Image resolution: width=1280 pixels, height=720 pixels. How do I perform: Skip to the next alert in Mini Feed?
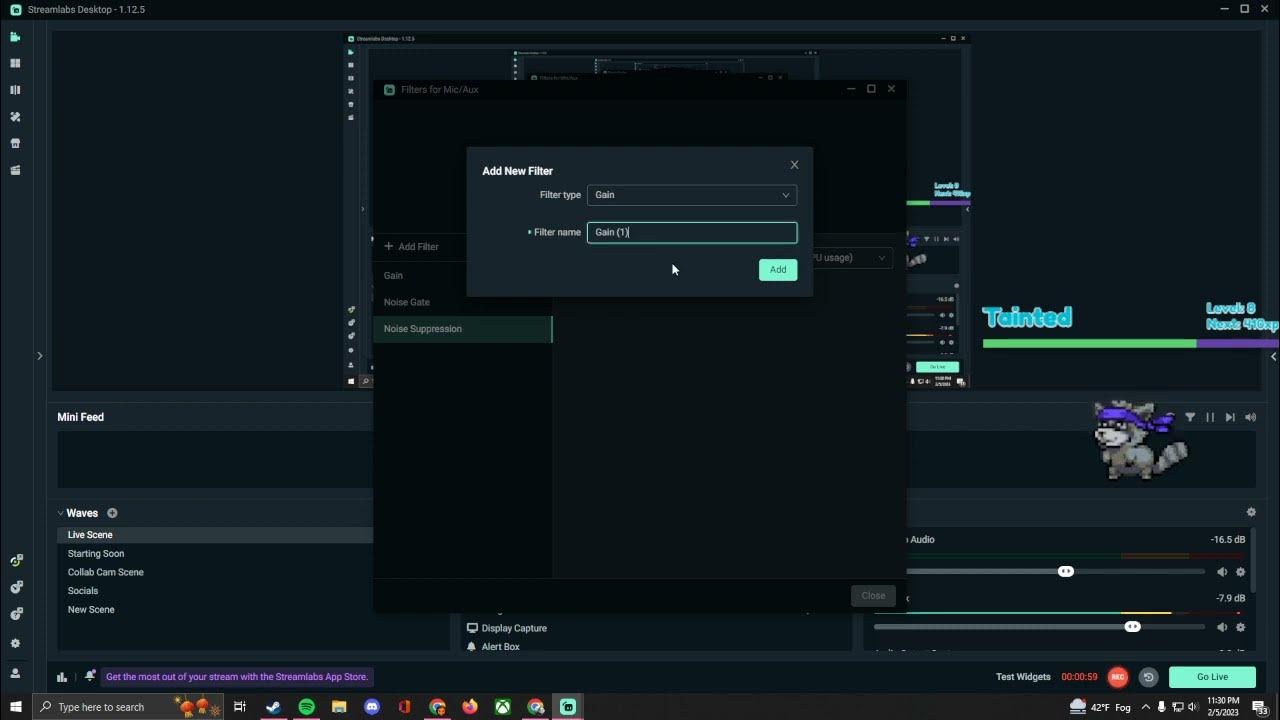(1230, 417)
